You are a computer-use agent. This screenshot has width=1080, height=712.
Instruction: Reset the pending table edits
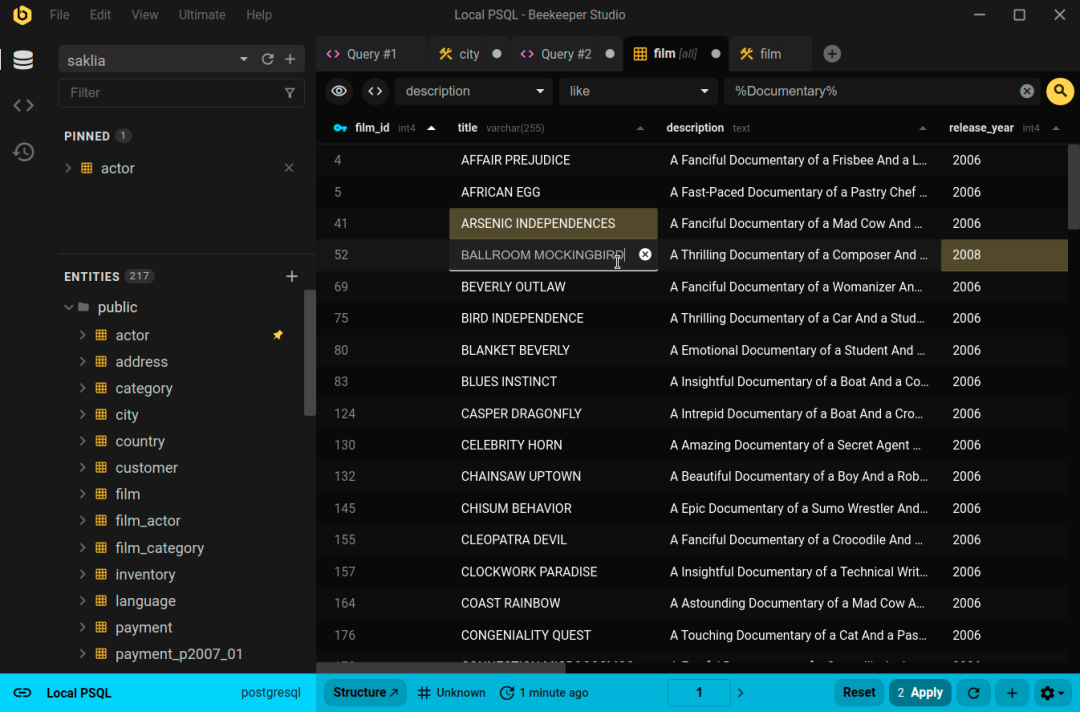pyautogui.click(x=859, y=693)
